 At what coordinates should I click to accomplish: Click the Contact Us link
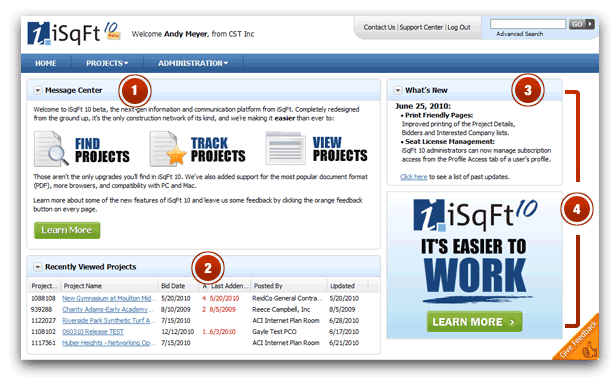(x=379, y=28)
